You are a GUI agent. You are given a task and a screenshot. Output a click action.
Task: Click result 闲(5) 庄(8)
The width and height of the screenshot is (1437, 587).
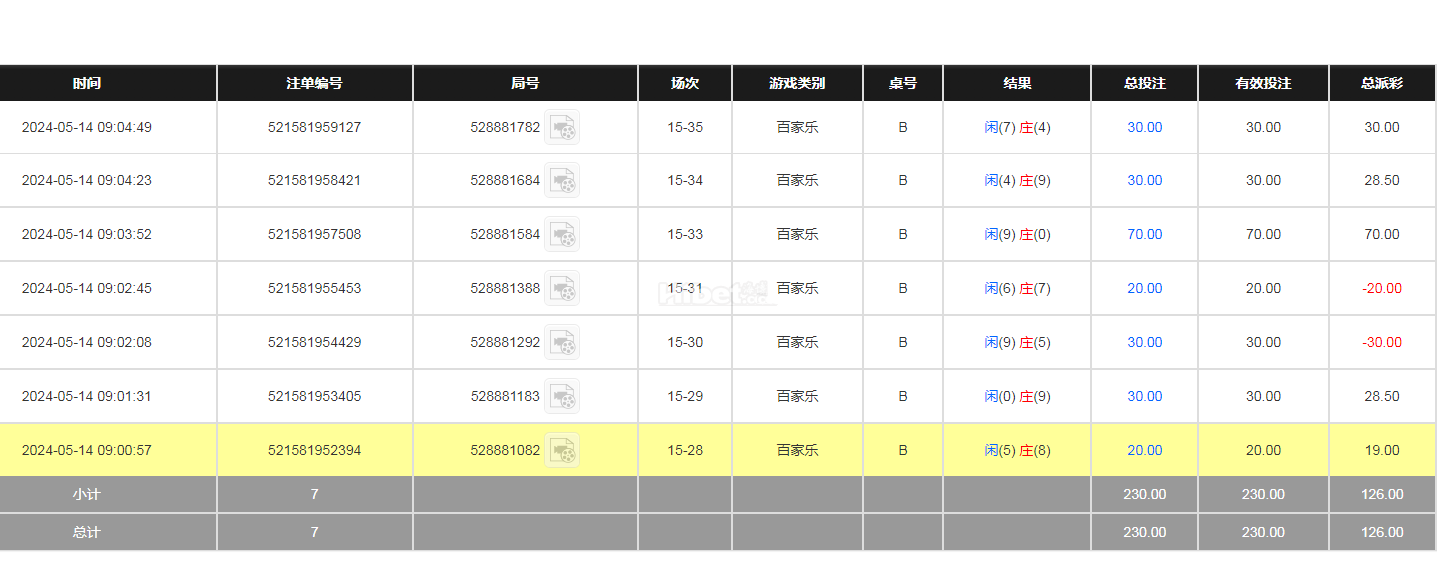coord(1017,450)
